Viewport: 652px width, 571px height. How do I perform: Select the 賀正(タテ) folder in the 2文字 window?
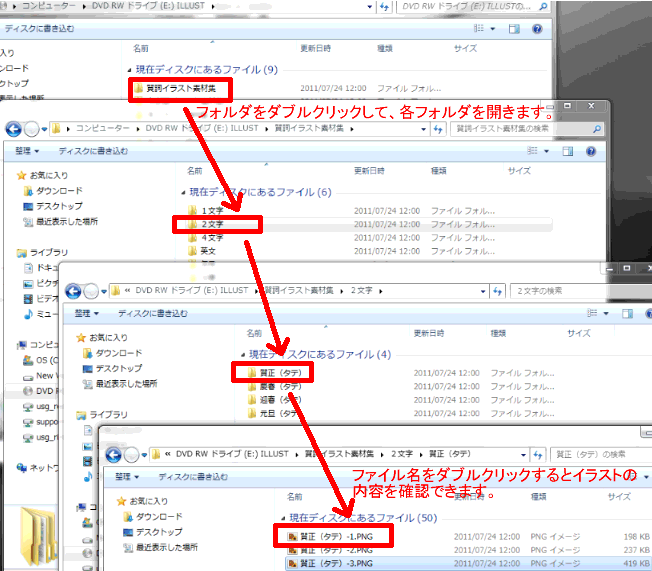point(274,373)
